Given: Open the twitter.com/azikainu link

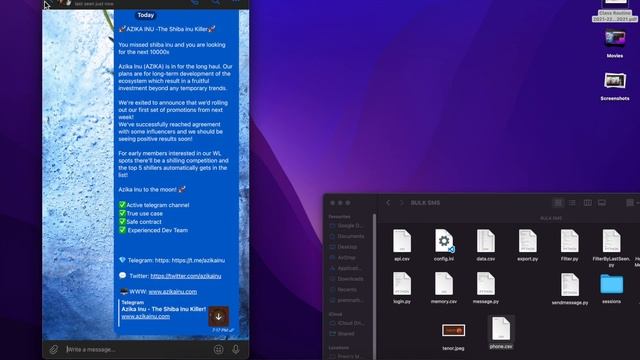Looking at the screenshot, I should (186, 276).
